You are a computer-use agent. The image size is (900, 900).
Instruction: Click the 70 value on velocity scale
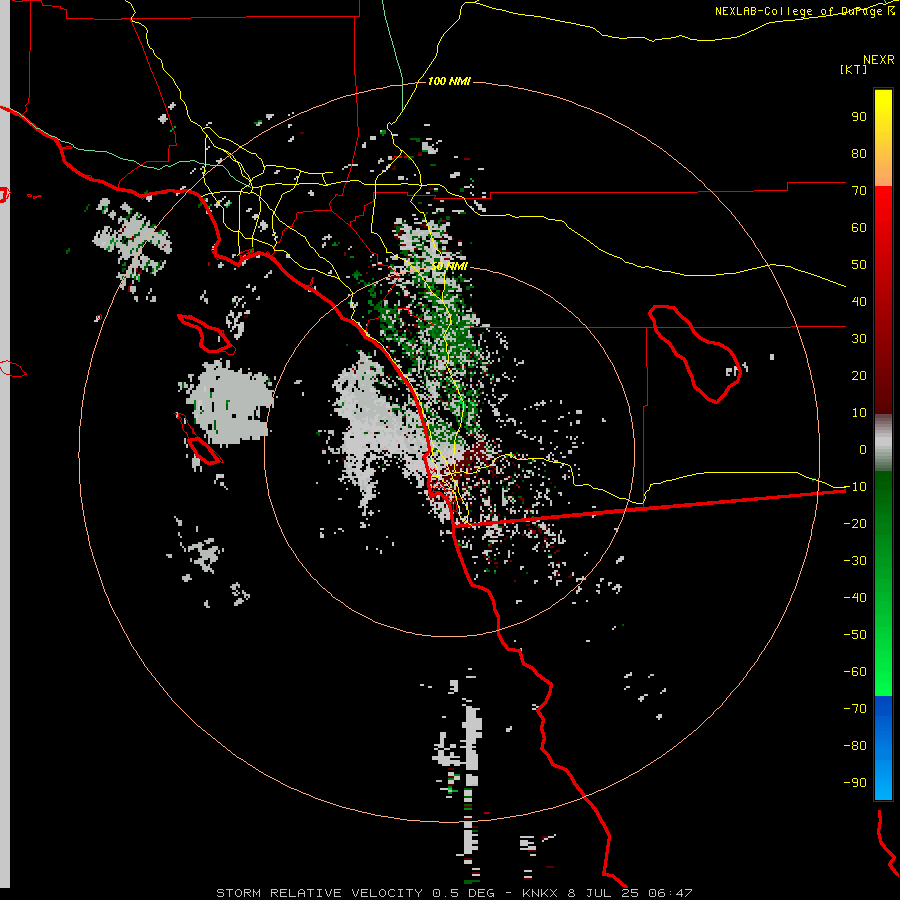point(859,191)
